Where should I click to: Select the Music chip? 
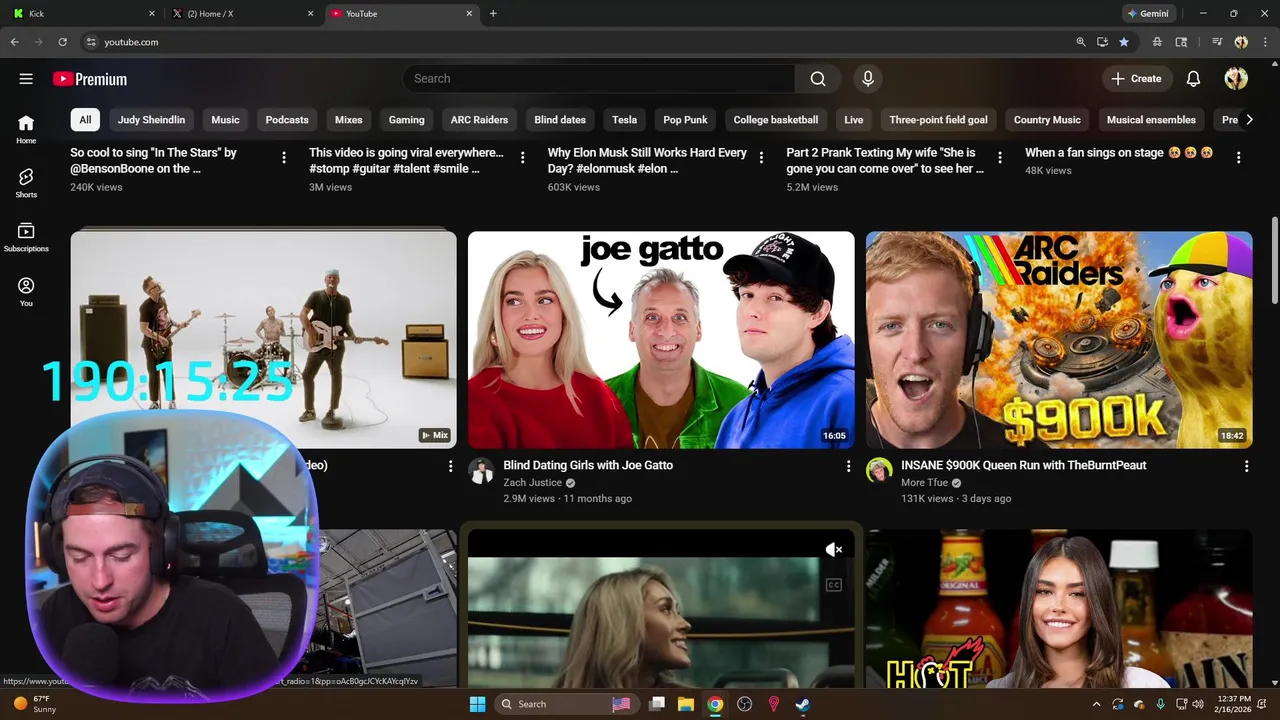[225, 120]
